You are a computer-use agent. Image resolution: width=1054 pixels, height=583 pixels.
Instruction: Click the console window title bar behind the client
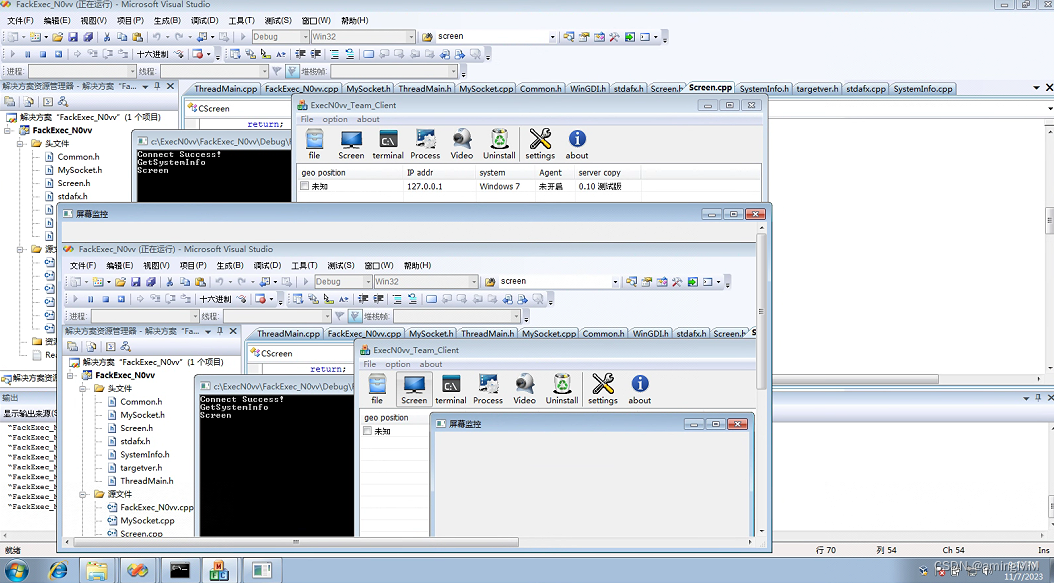(x=212, y=141)
